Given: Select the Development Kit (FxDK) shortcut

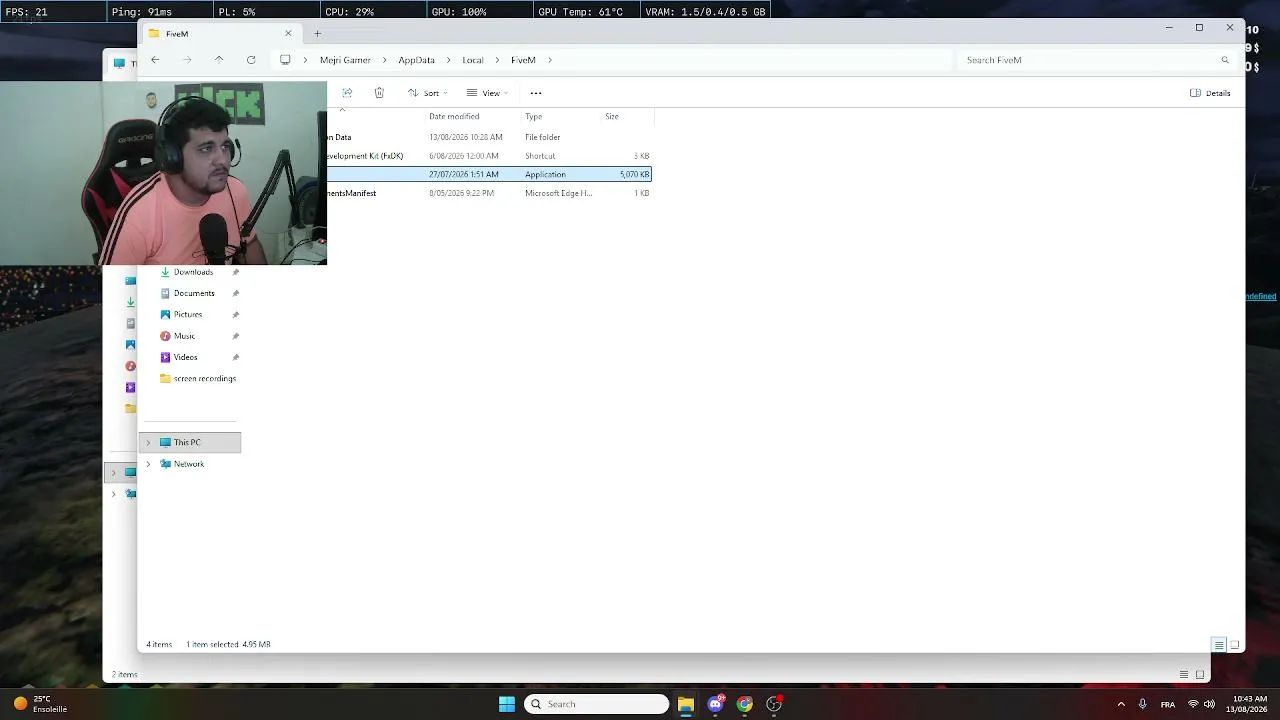Looking at the screenshot, I should pos(489,156).
